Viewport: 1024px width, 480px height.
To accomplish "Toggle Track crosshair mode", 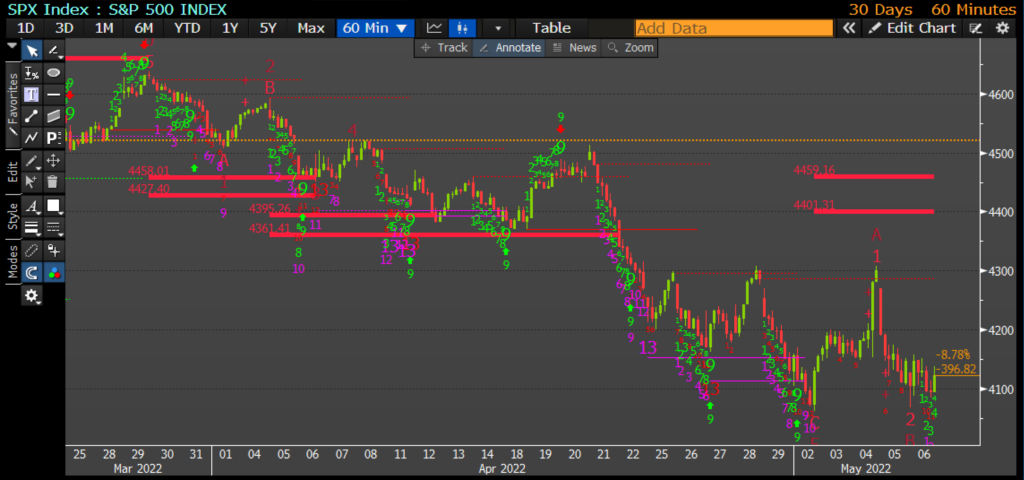I will click(x=444, y=48).
